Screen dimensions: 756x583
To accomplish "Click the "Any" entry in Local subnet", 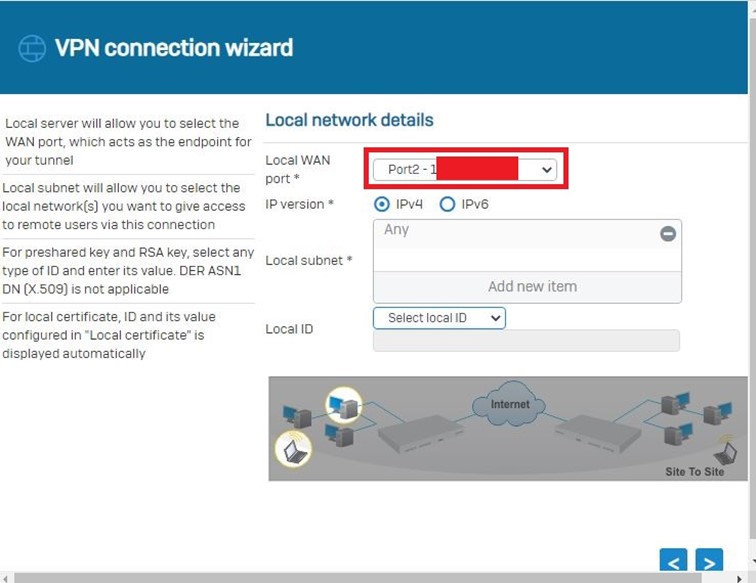I will point(397,230).
